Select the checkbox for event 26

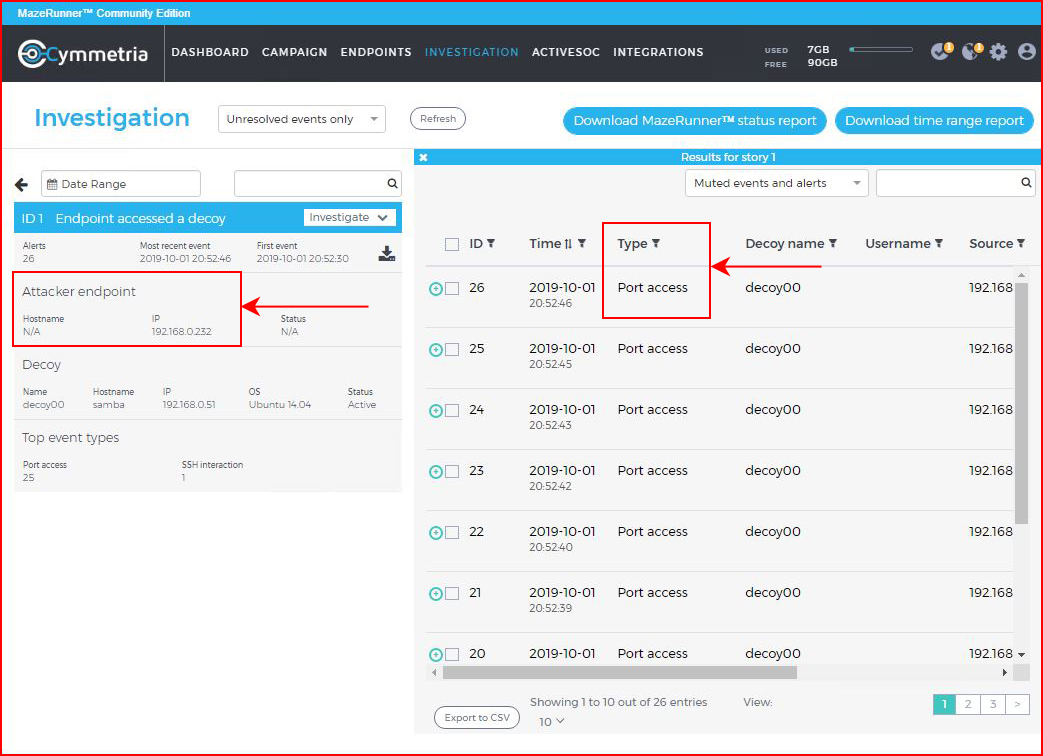(452, 289)
